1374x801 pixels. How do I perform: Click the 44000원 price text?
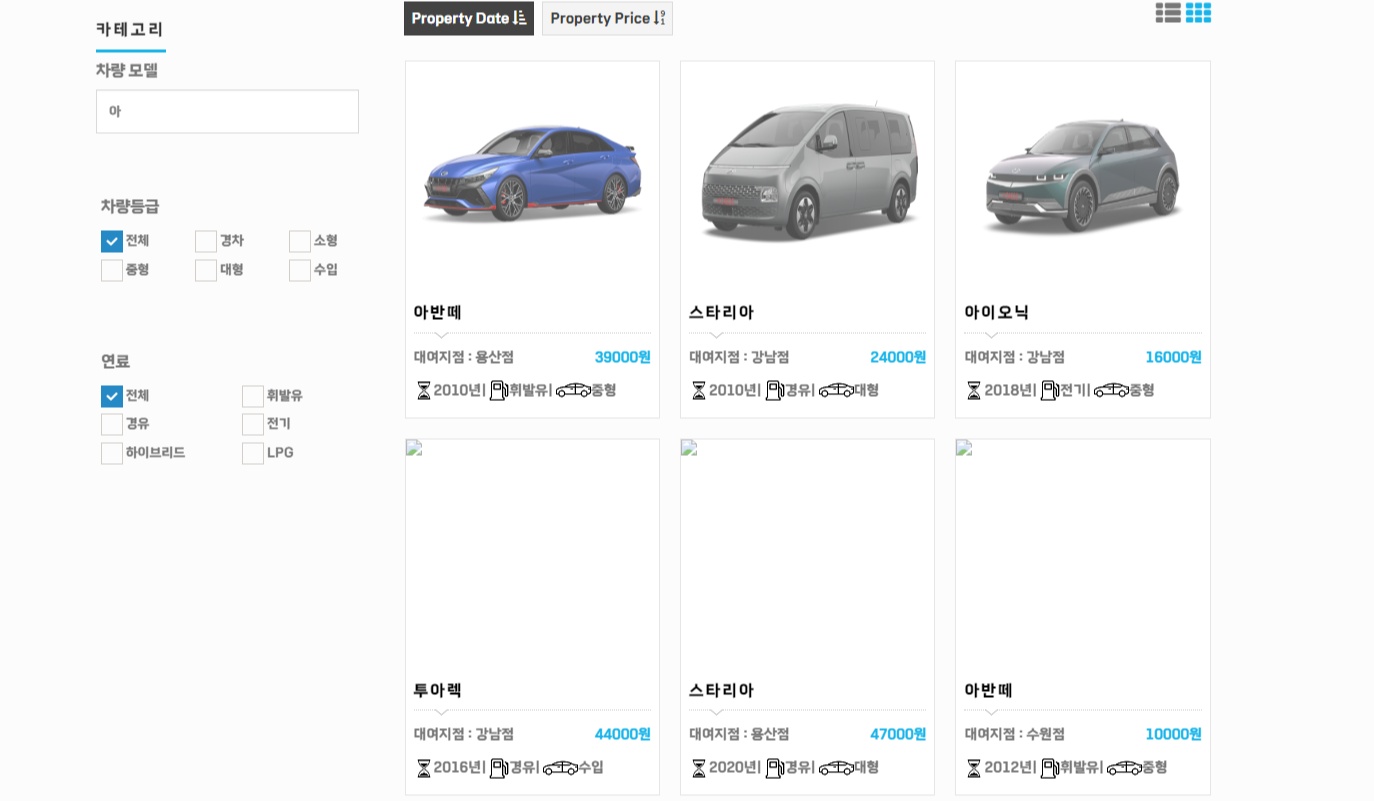pyautogui.click(x=622, y=734)
